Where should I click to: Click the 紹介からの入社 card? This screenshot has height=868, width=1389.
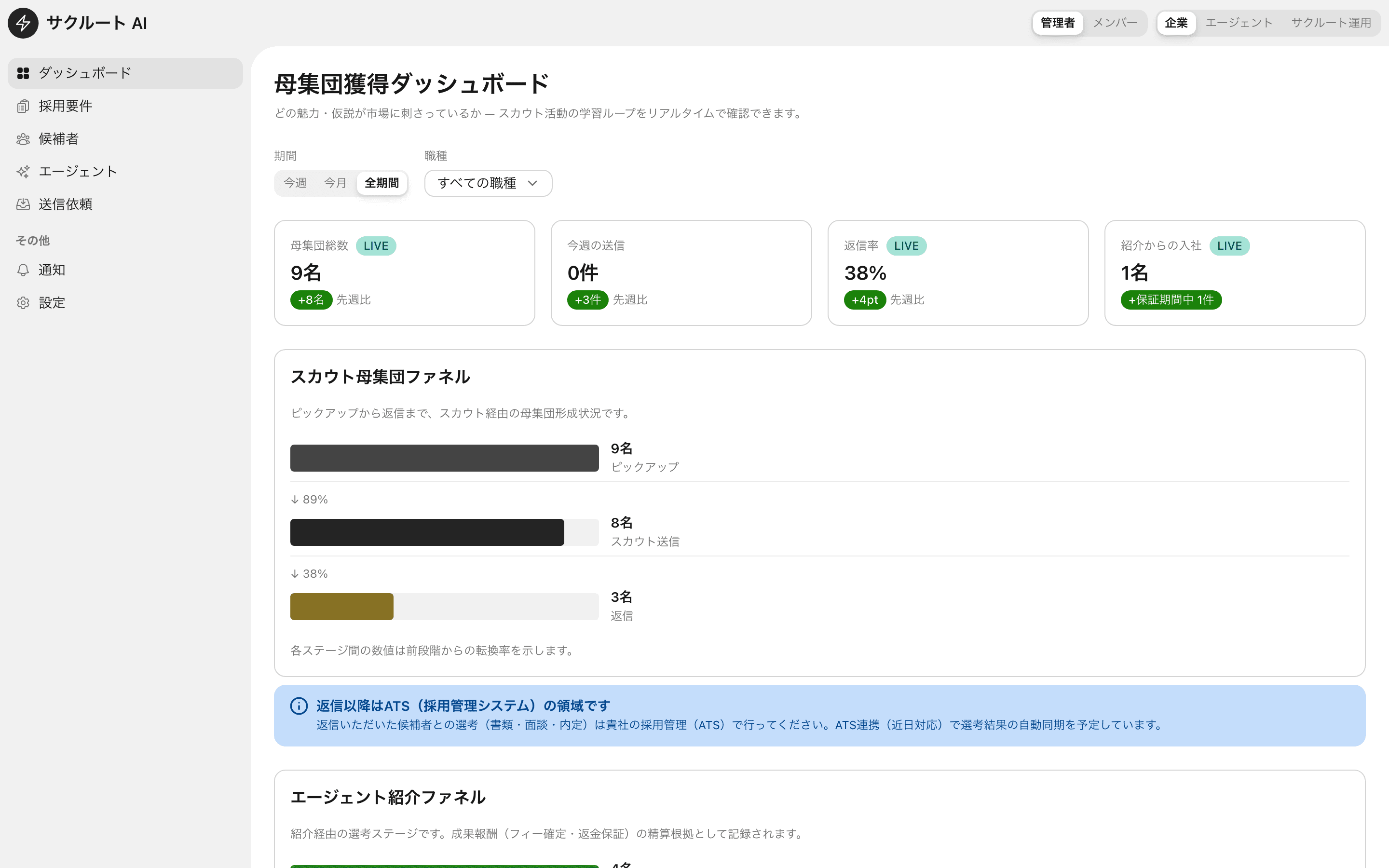click(1234, 272)
